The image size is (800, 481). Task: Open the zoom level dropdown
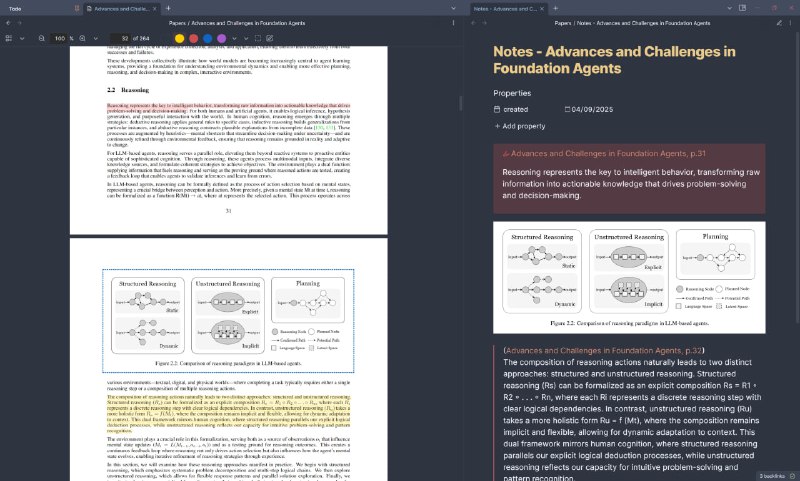tap(95, 38)
